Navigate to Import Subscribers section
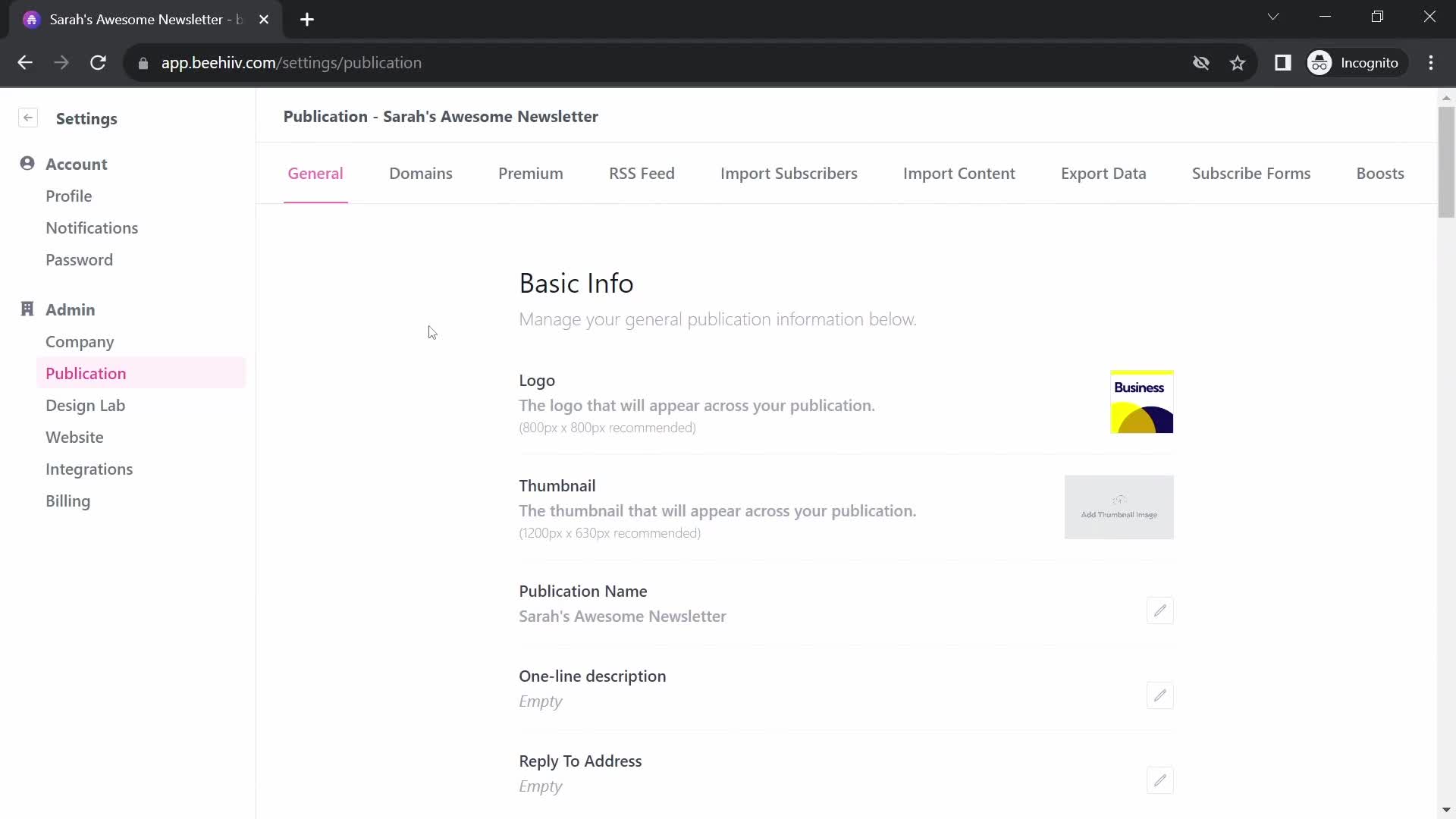 789,173
